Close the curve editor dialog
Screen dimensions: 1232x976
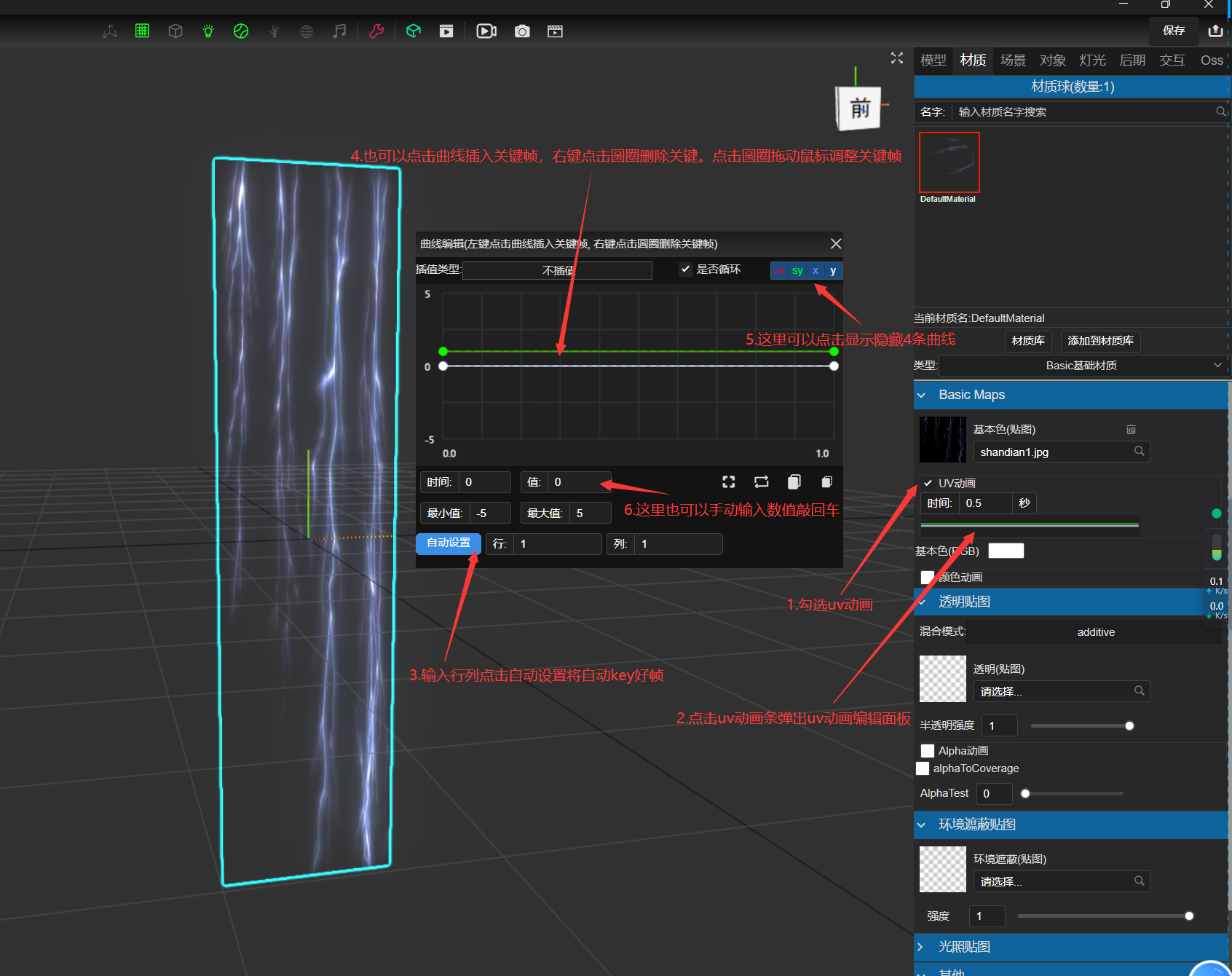836,243
